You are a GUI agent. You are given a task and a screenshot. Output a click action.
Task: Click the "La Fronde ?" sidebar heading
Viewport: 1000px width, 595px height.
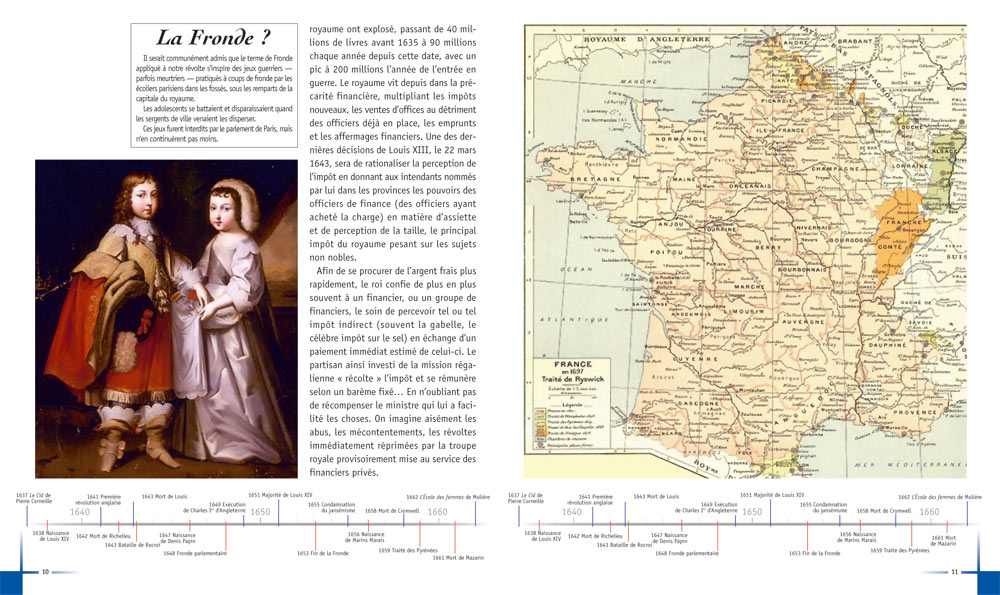point(216,40)
